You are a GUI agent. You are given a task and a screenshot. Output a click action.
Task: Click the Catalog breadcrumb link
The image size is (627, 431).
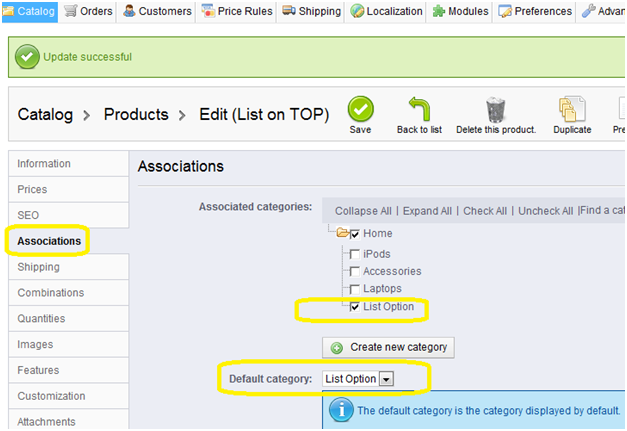(45, 114)
